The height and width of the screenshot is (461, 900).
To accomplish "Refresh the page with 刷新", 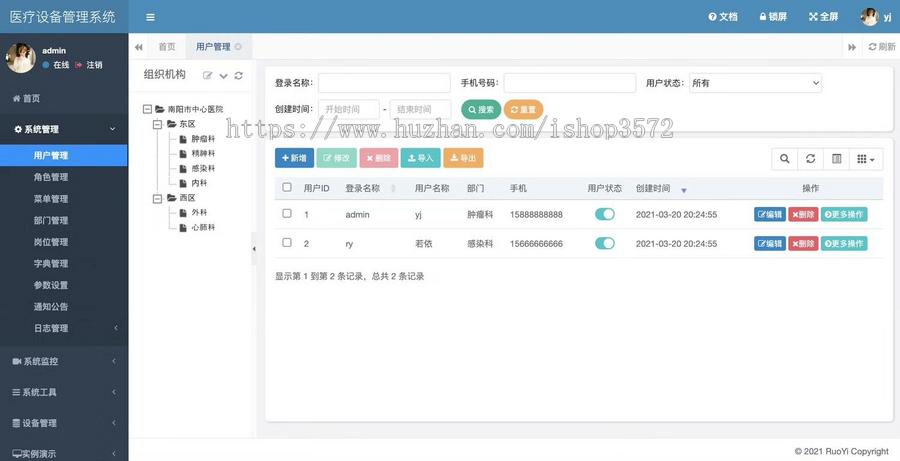I will coord(882,47).
